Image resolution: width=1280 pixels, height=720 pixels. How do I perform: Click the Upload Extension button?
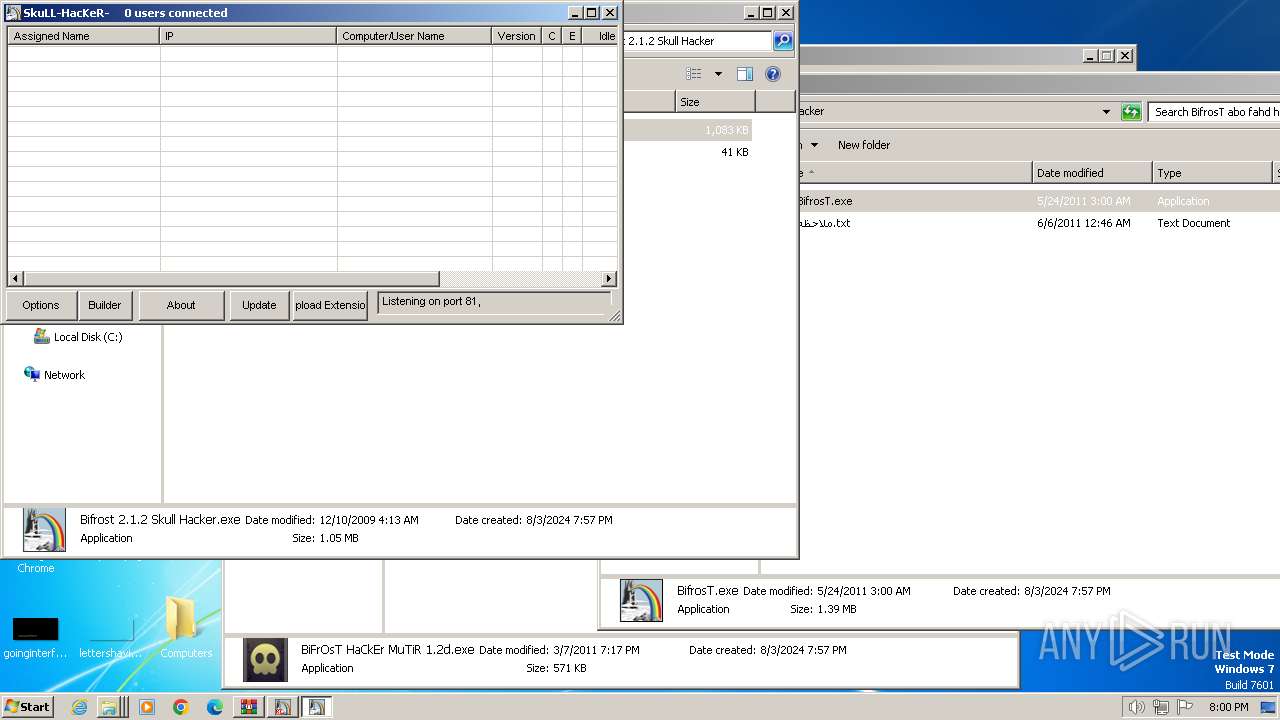coord(330,305)
